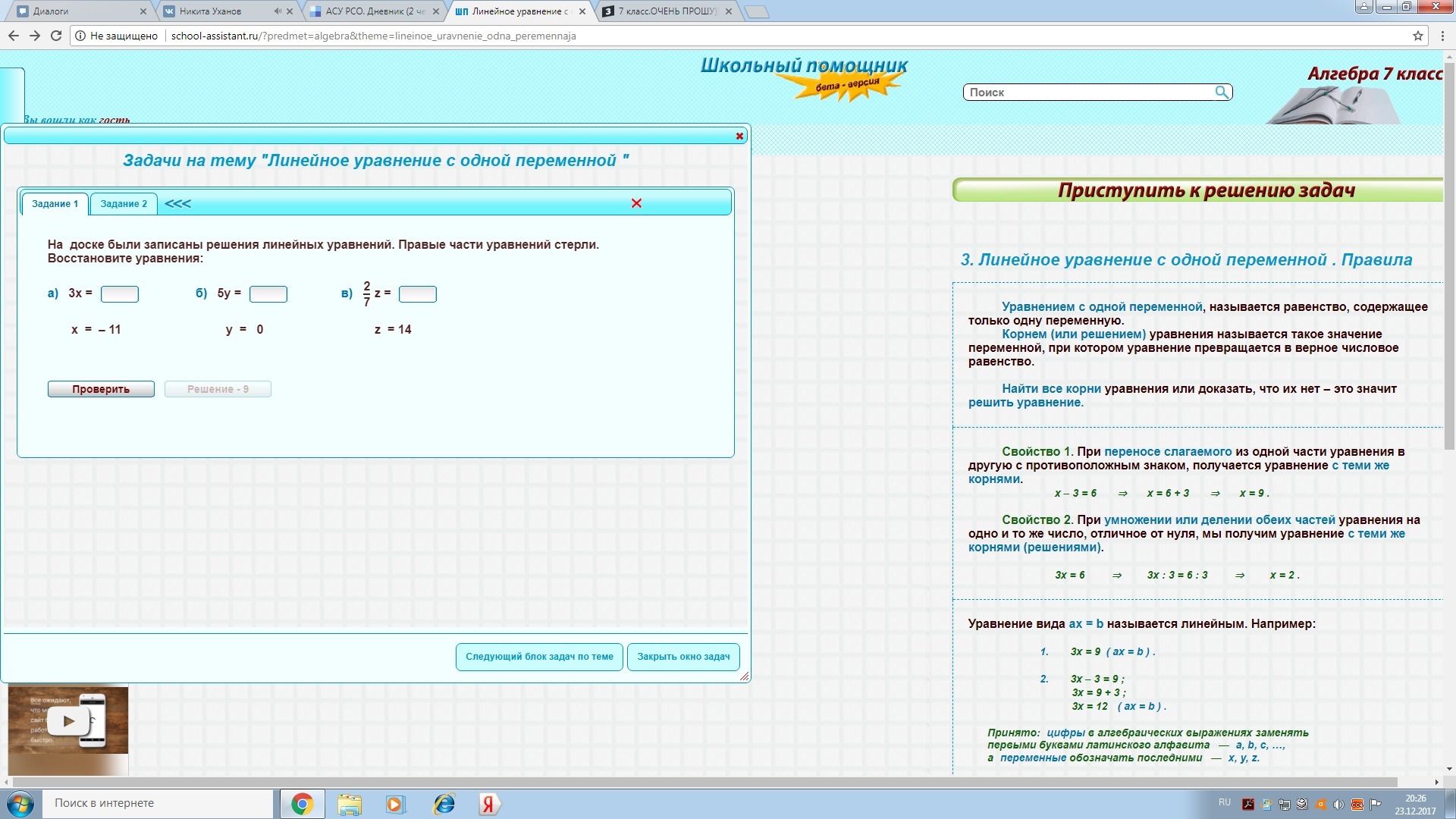The height and width of the screenshot is (819, 1456).
Task: Open Windows Start menu
Action: click(x=20, y=804)
